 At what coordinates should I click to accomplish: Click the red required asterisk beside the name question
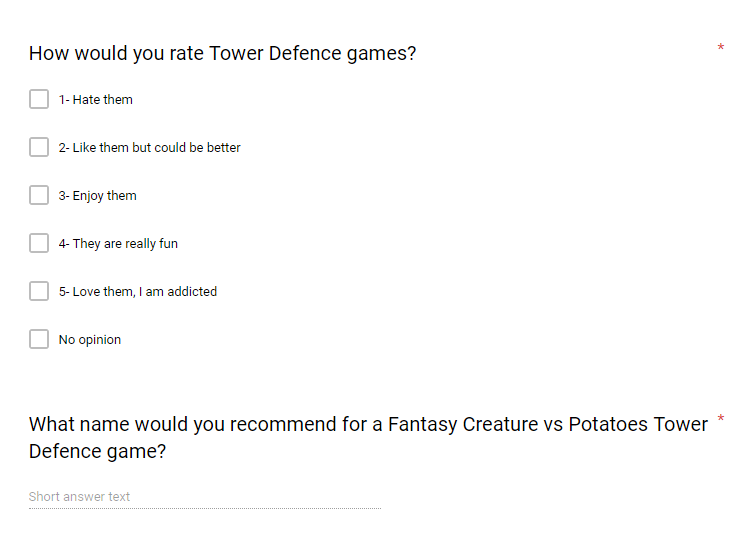[721, 418]
